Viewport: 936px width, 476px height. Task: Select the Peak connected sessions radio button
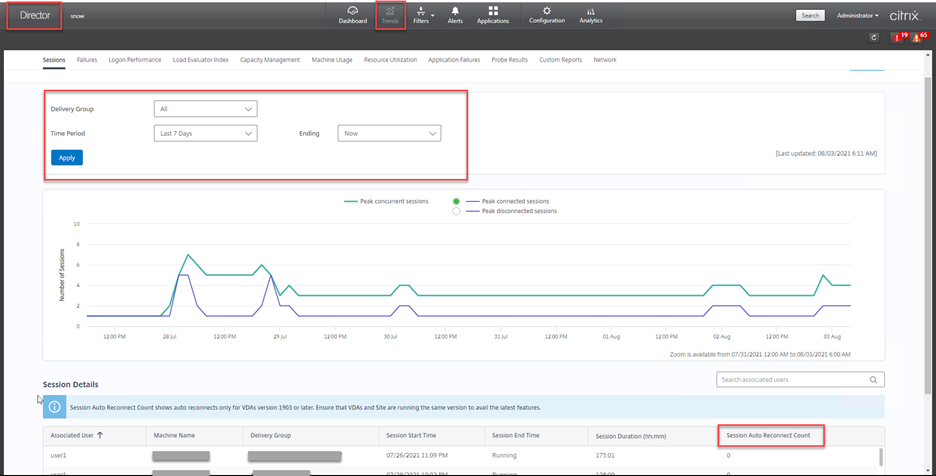(457, 201)
